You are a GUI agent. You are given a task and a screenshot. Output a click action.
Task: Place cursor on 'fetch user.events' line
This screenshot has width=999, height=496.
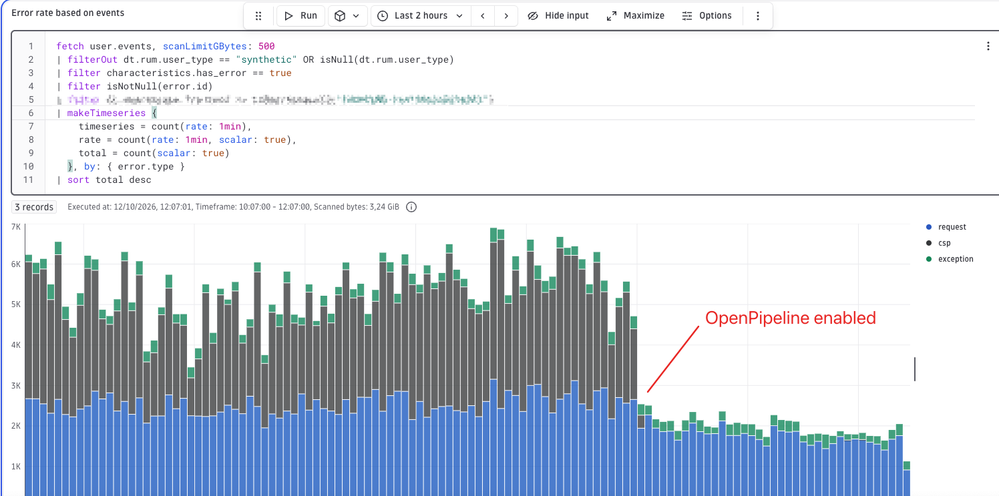click(166, 46)
